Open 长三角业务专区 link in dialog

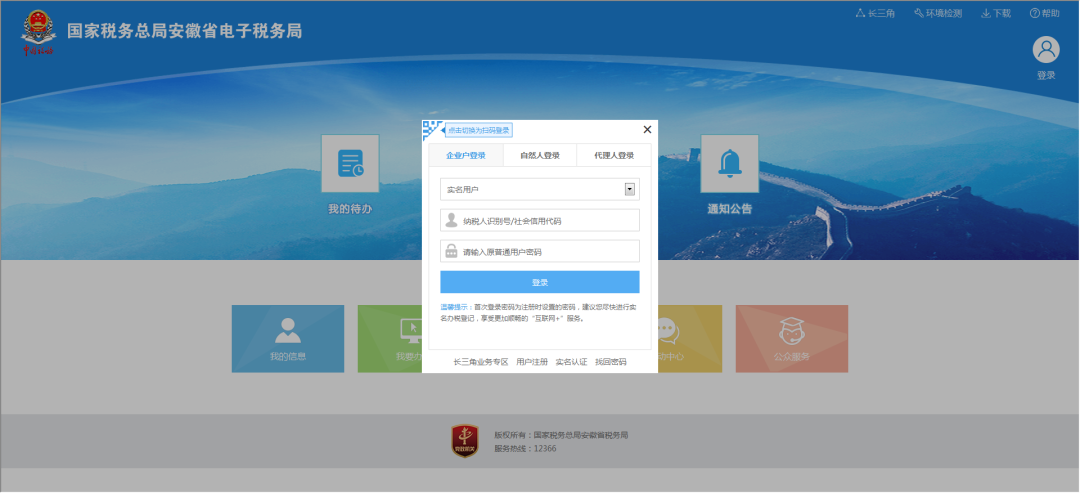pyautogui.click(x=481, y=361)
